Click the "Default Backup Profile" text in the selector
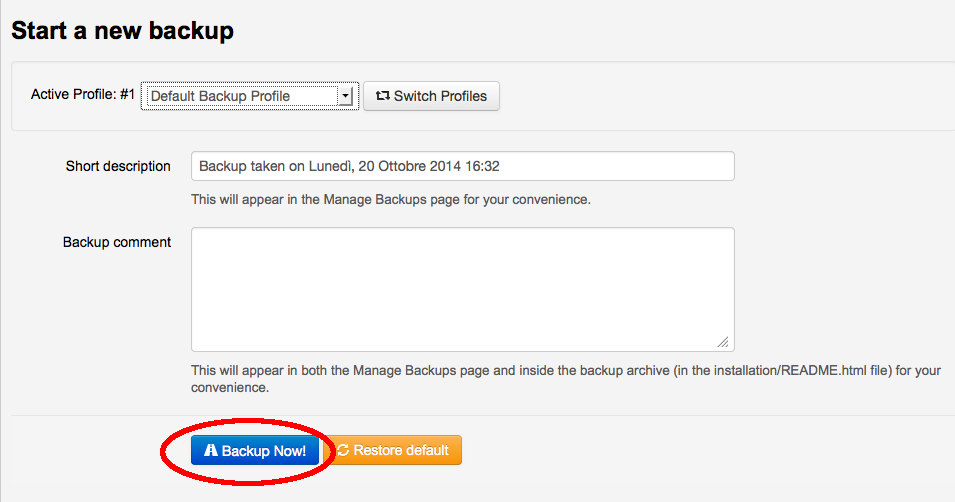The width and height of the screenshot is (955, 502). pos(220,97)
